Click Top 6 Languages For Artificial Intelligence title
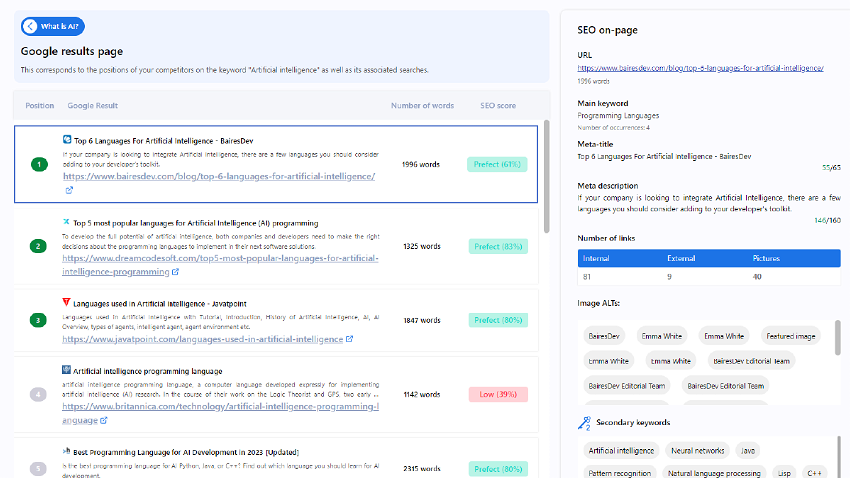The image size is (850, 478). [x=163, y=141]
